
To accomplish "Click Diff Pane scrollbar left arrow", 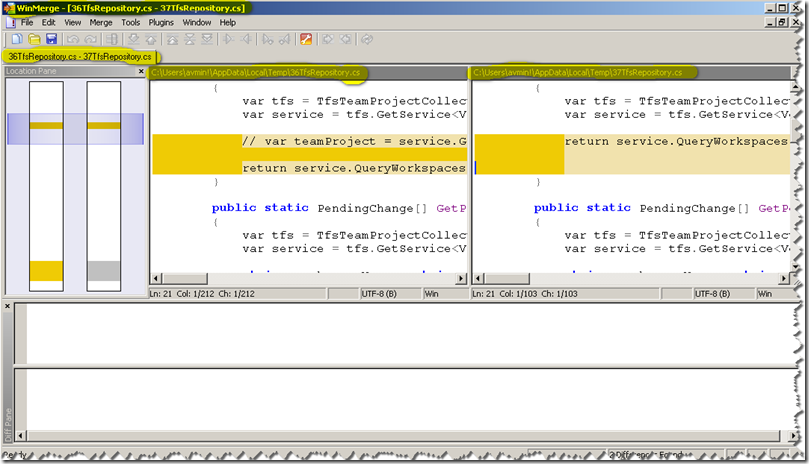I will pyautogui.click(x=20, y=436).
